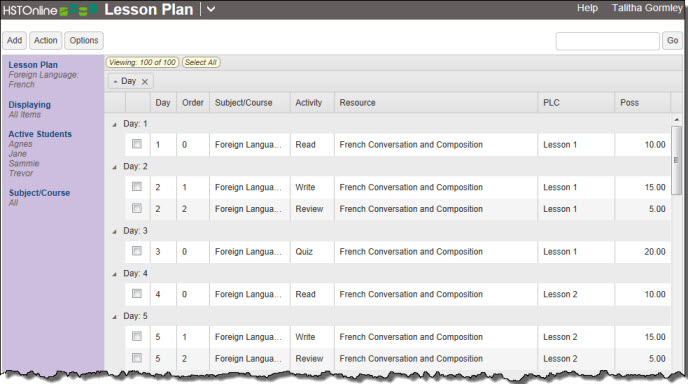Check the Day 2 Review row checkbox
The height and width of the screenshot is (384, 688).
coord(137,208)
